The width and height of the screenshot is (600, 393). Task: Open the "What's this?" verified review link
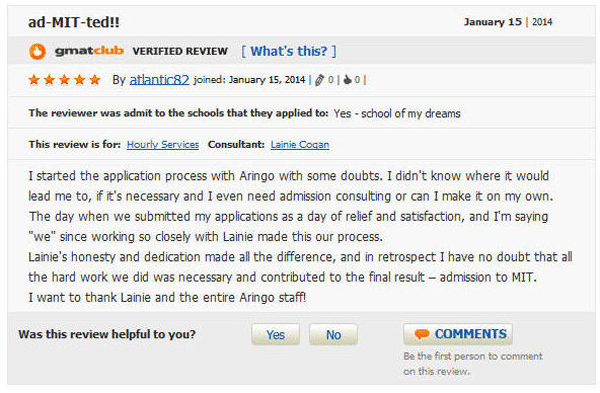[289, 51]
